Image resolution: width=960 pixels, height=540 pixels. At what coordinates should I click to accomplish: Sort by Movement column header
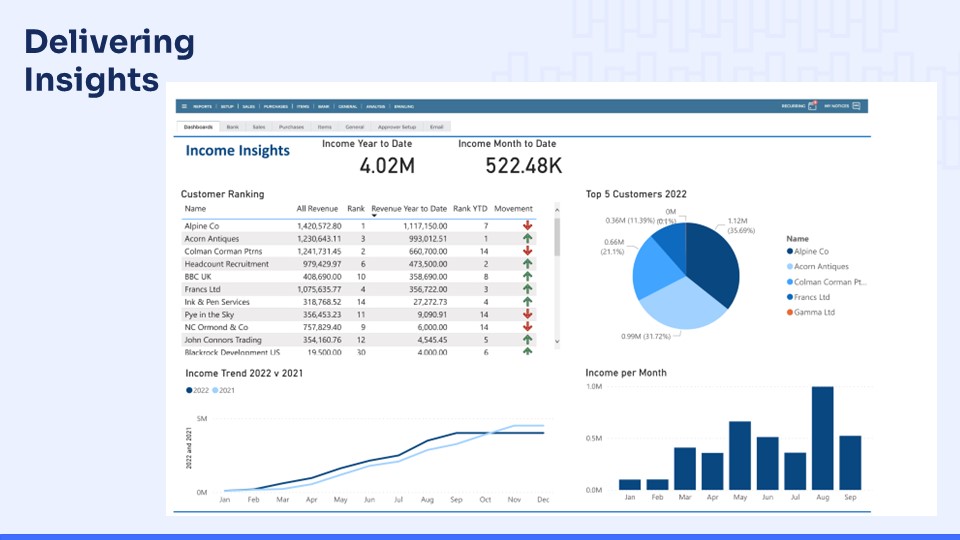[x=513, y=209]
